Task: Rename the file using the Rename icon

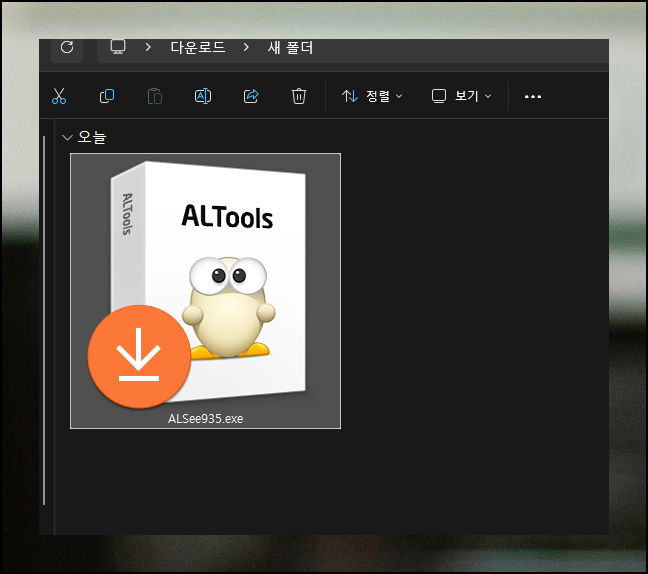Action: [203, 96]
